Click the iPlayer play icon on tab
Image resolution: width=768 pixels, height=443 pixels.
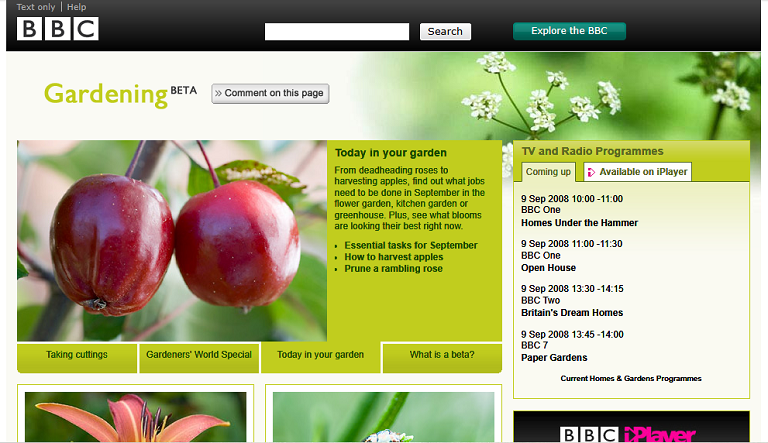pyautogui.click(x=591, y=172)
